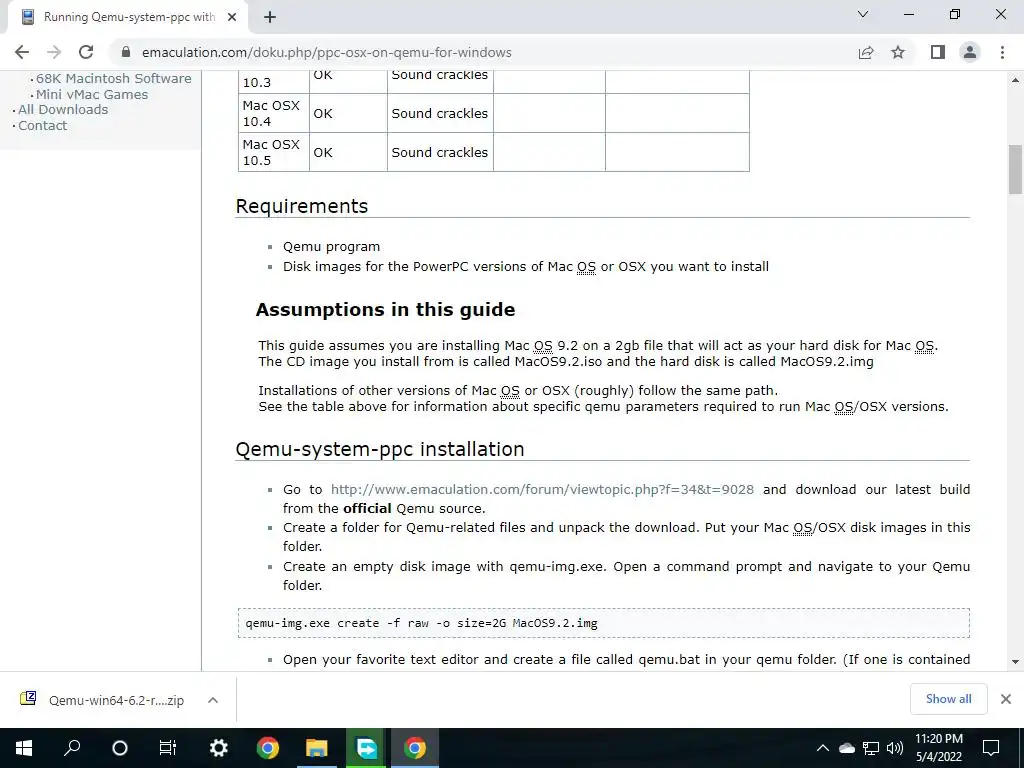Open 68K Macintosh Software sidebar link
The height and width of the screenshot is (768, 1024).
tap(114, 78)
